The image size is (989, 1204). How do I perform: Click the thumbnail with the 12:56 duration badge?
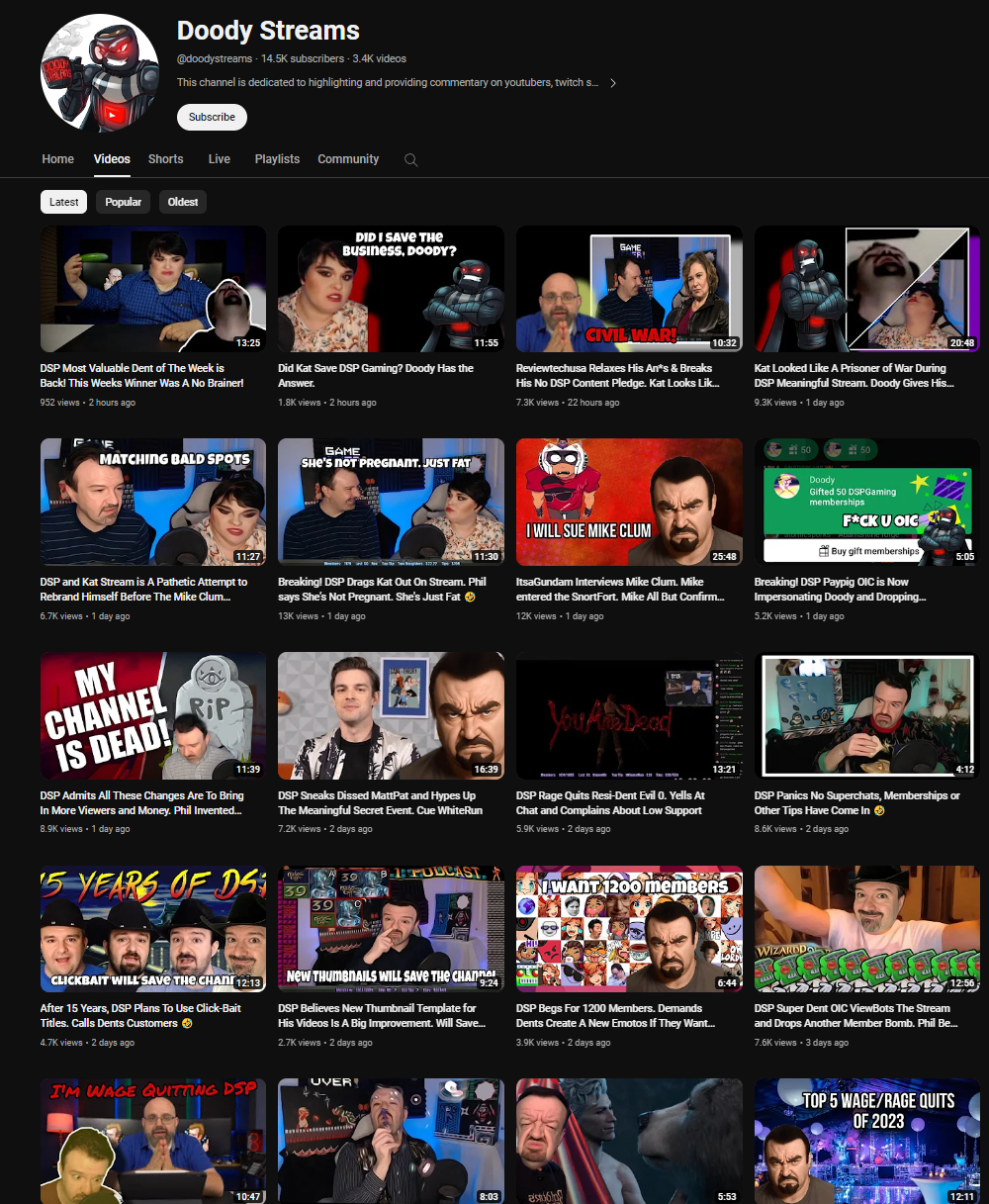click(867, 929)
